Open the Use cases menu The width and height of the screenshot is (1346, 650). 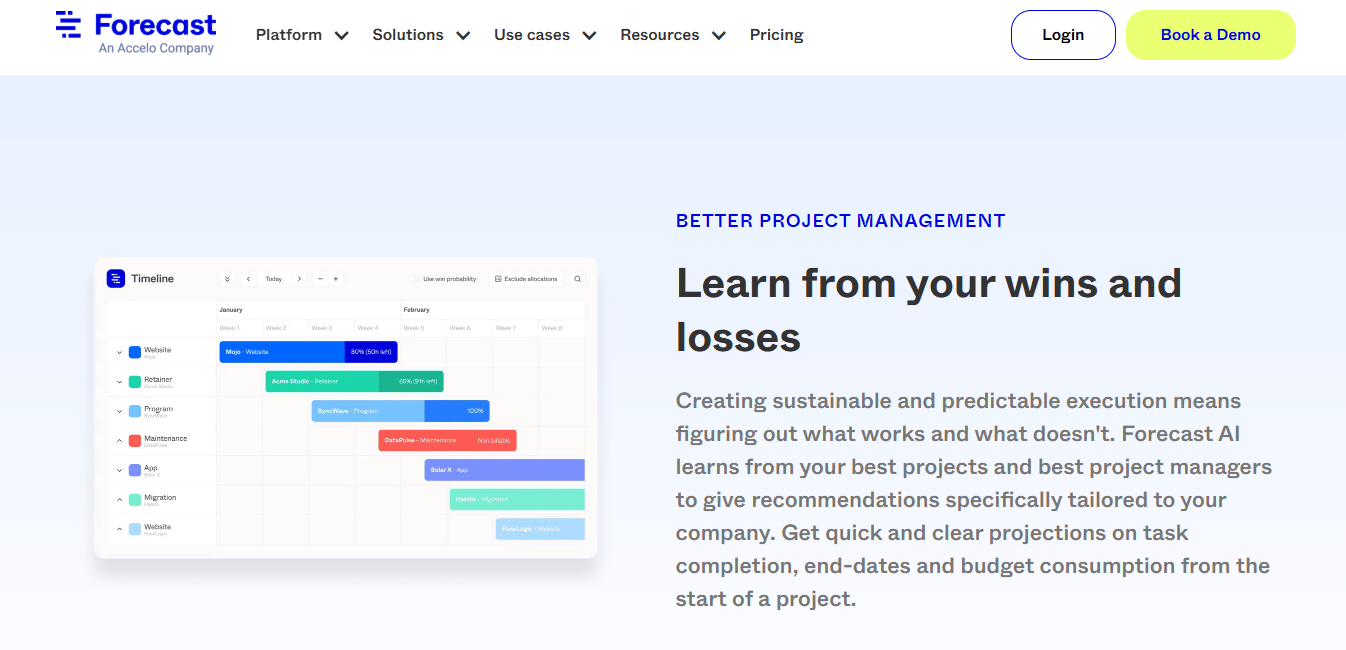[x=545, y=35]
